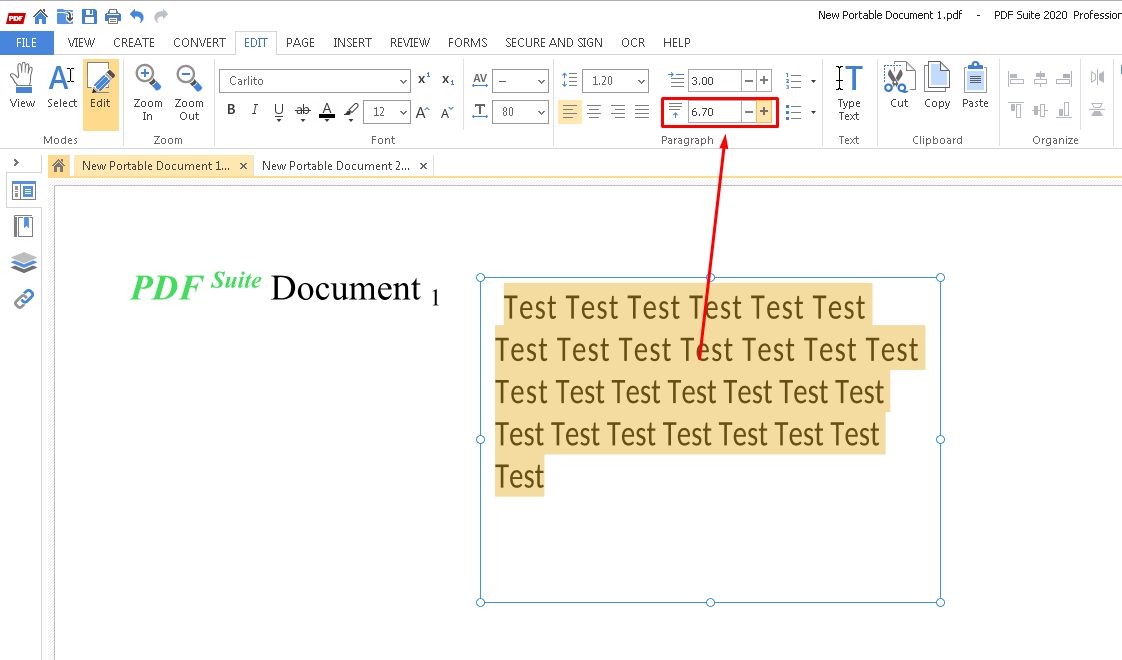This screenshot has height=660, width=1122.
Task: Toggle strikethrough formatting
Action: (303, 111)
